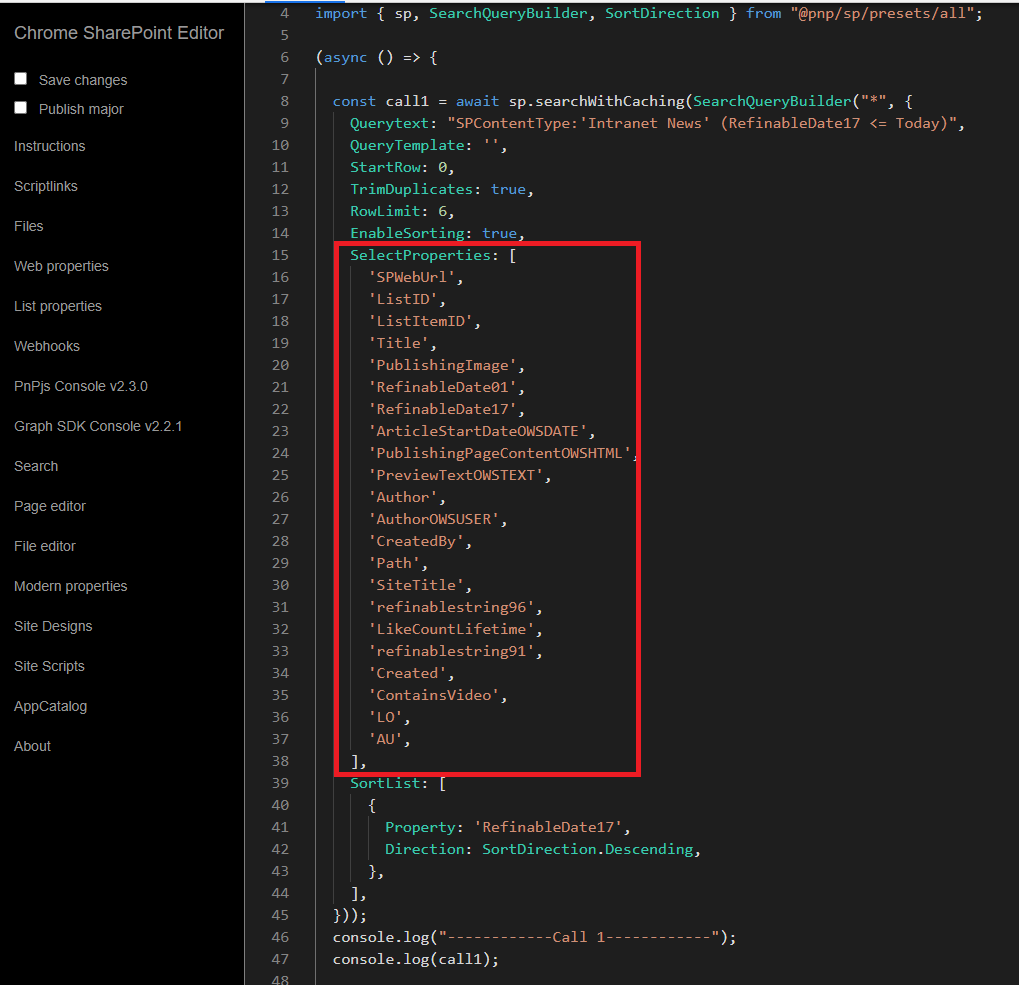The width and height of the screenshot is (1019, 985).
Task: Open the File editor
Action: pyautogui.click(x=42, y=546)
